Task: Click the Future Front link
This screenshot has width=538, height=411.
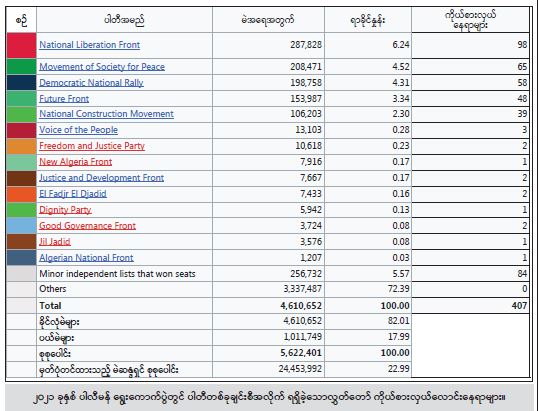Action: point(64,99)
